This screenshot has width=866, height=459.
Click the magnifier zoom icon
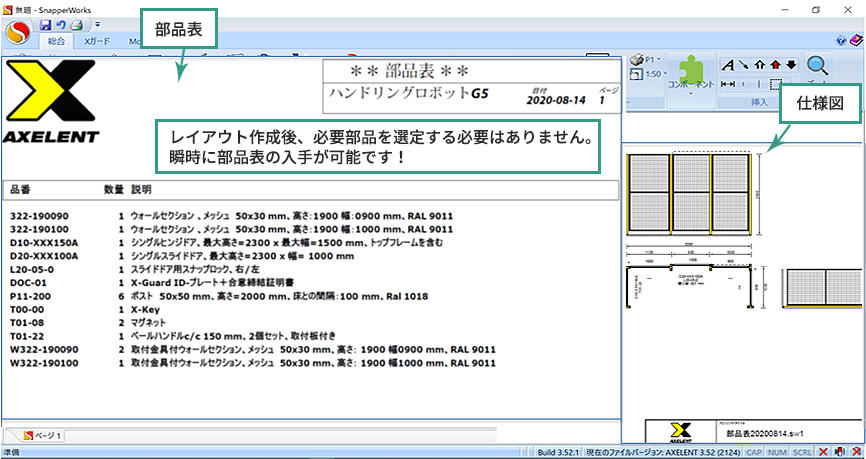(817, 65)
